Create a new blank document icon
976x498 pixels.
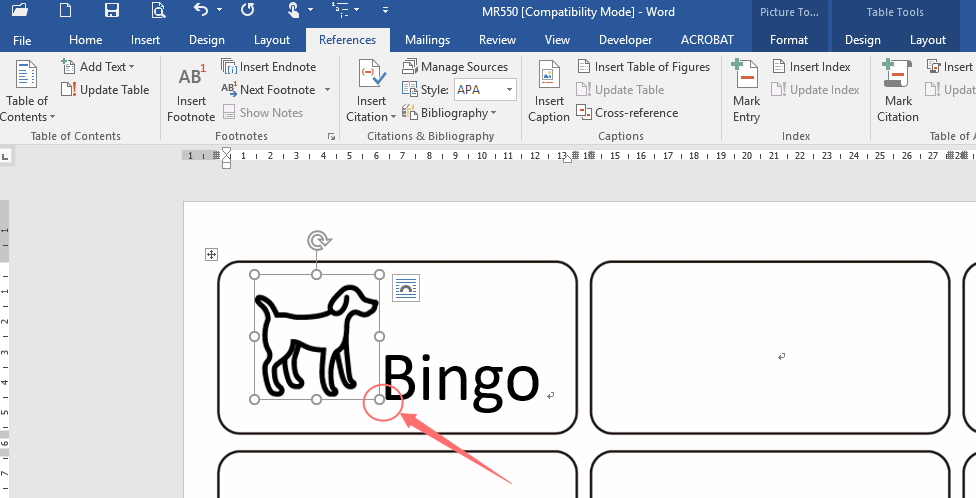(x=65, y=9)
